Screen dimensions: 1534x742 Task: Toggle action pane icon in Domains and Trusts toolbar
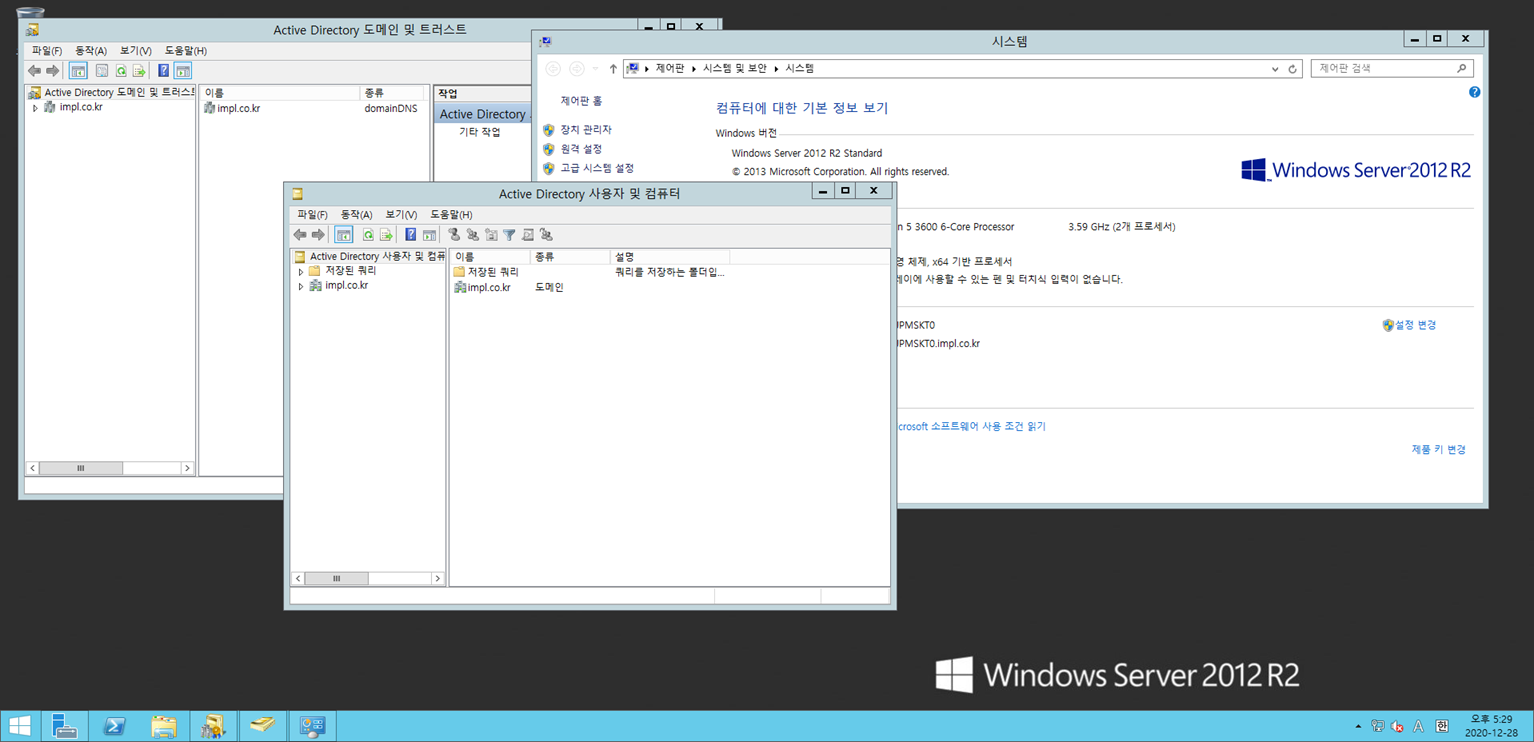(183, 71)
